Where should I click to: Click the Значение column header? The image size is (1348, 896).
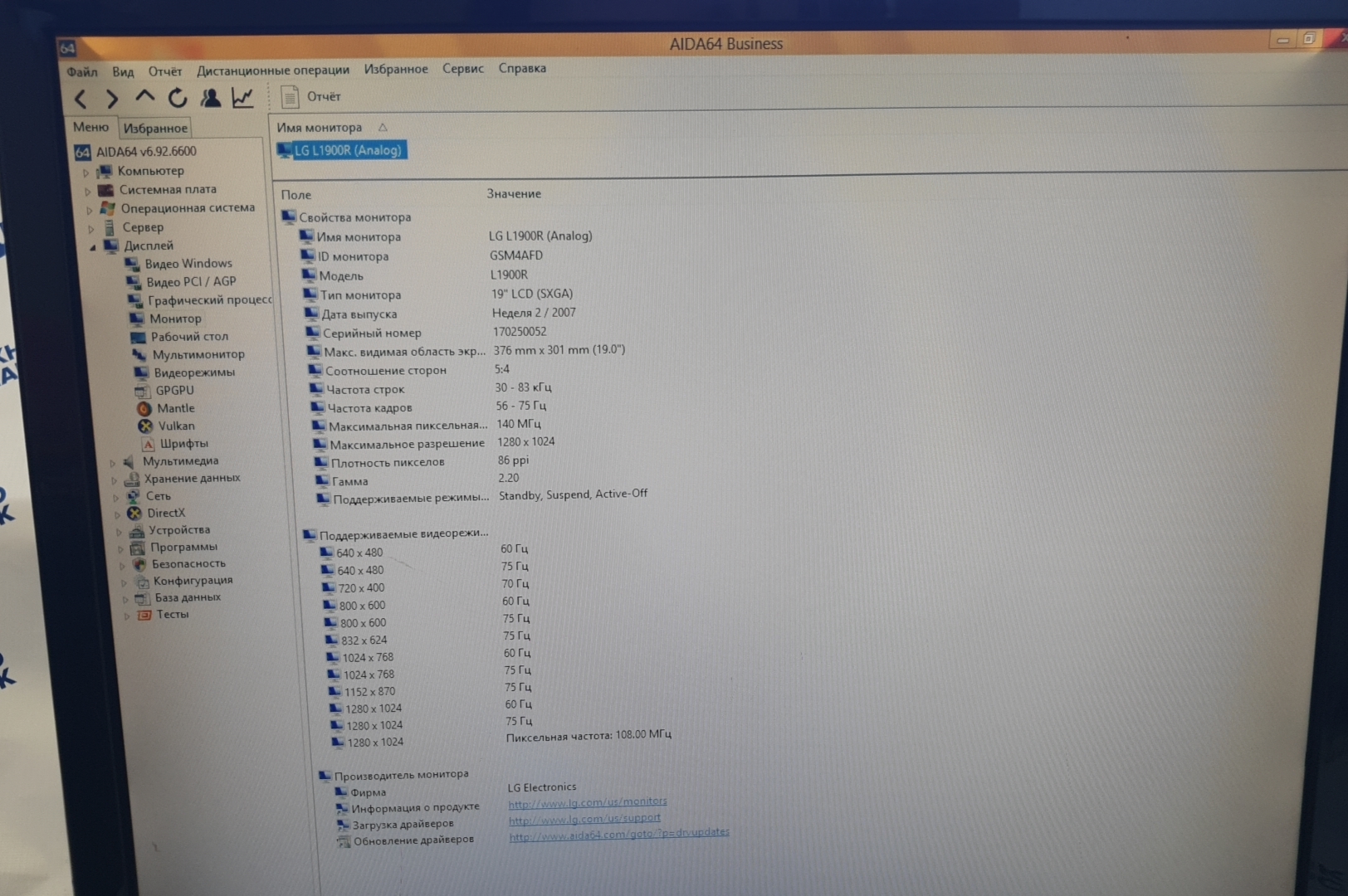coord(514,193)
